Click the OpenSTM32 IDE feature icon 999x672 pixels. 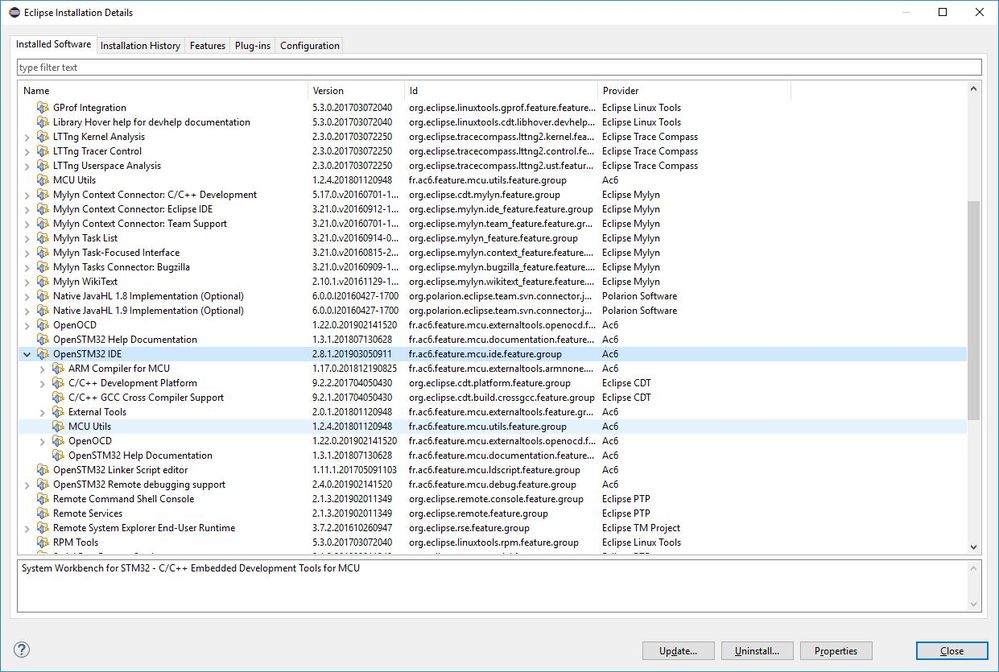pyautogui.click(x=43, y=354)
